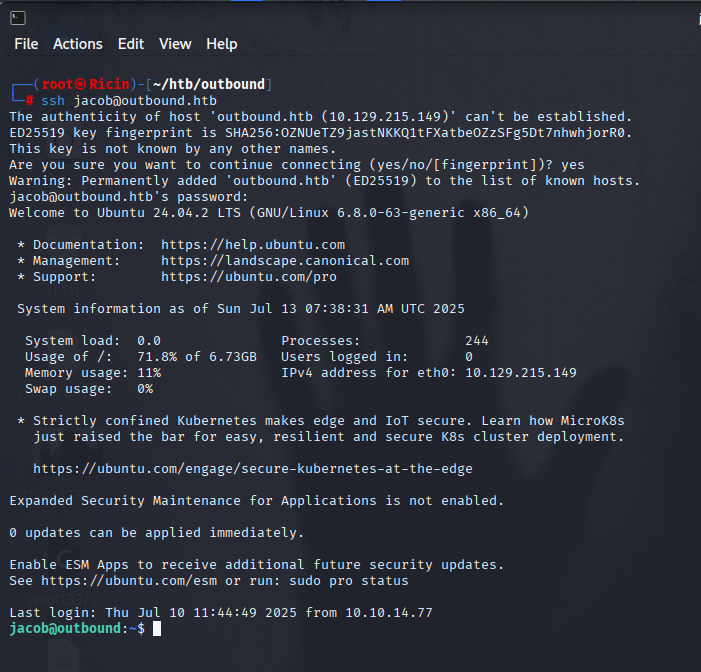This screenshot has height=672, width=701.
Task: Click '0 updates can be applied immediately' line
Action: [156, 533]
